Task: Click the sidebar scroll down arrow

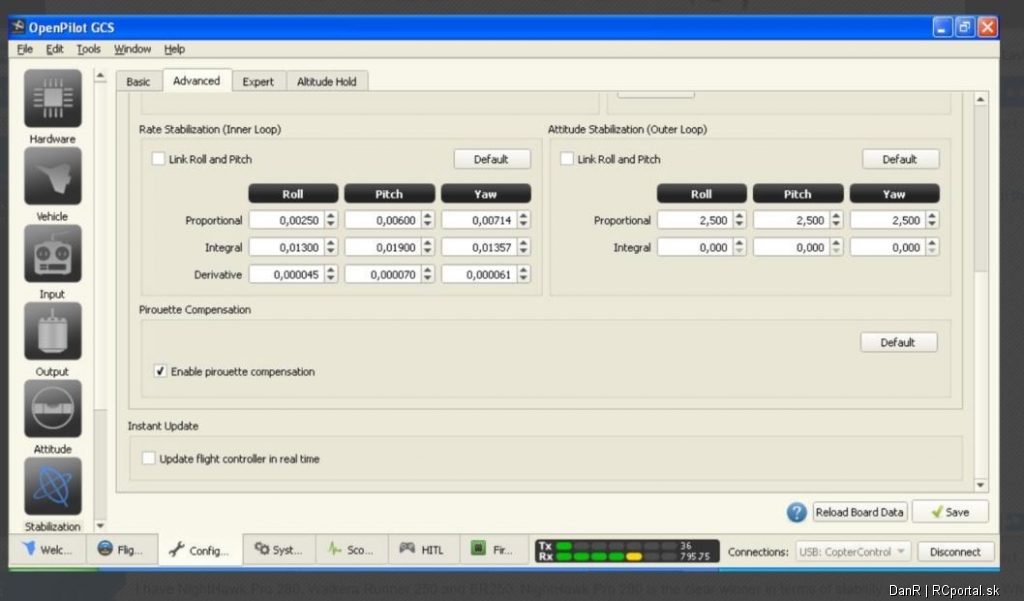Action: (x=100, y=525)
